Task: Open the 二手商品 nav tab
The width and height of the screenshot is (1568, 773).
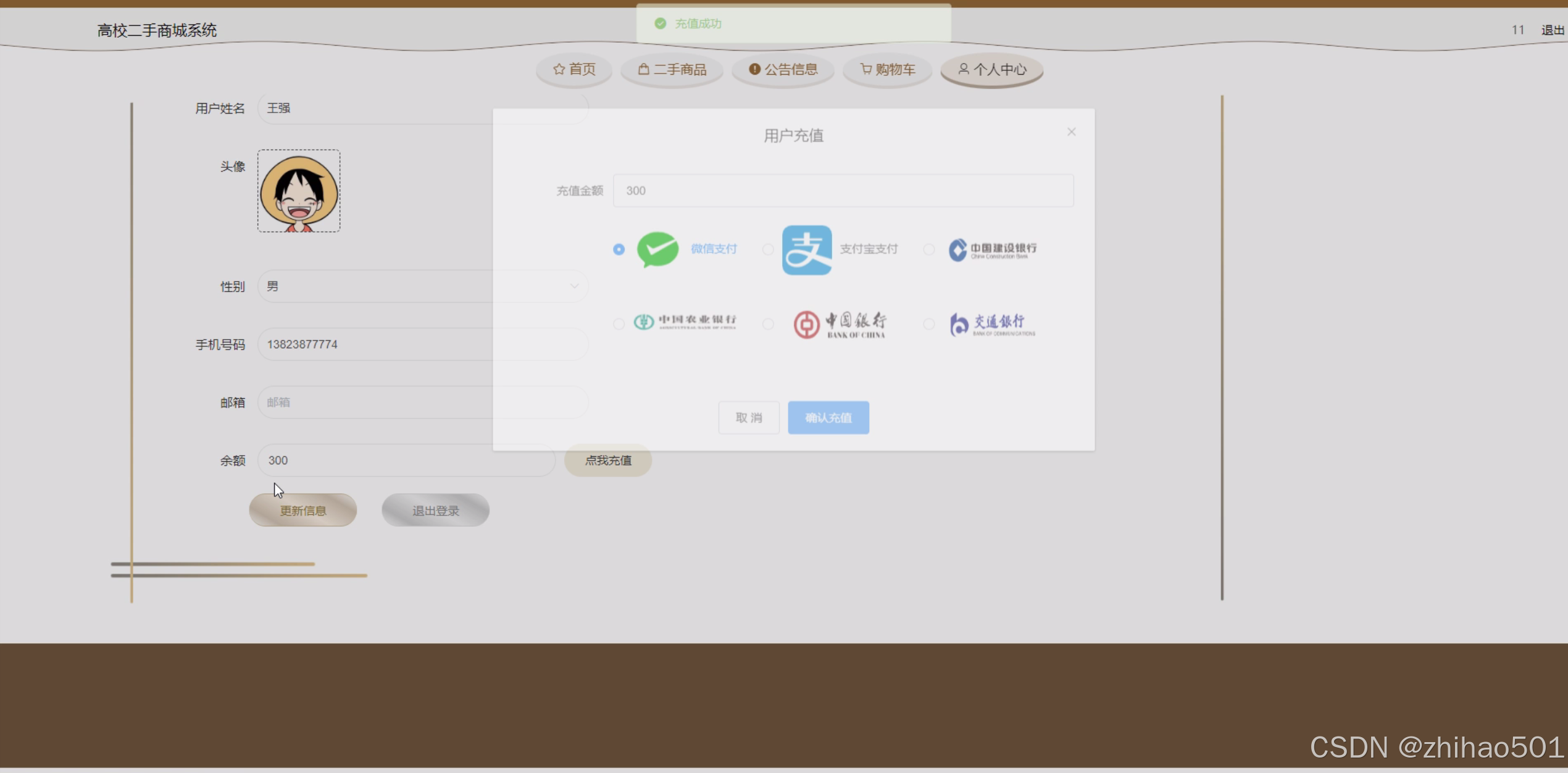Action: coord(672,69)
